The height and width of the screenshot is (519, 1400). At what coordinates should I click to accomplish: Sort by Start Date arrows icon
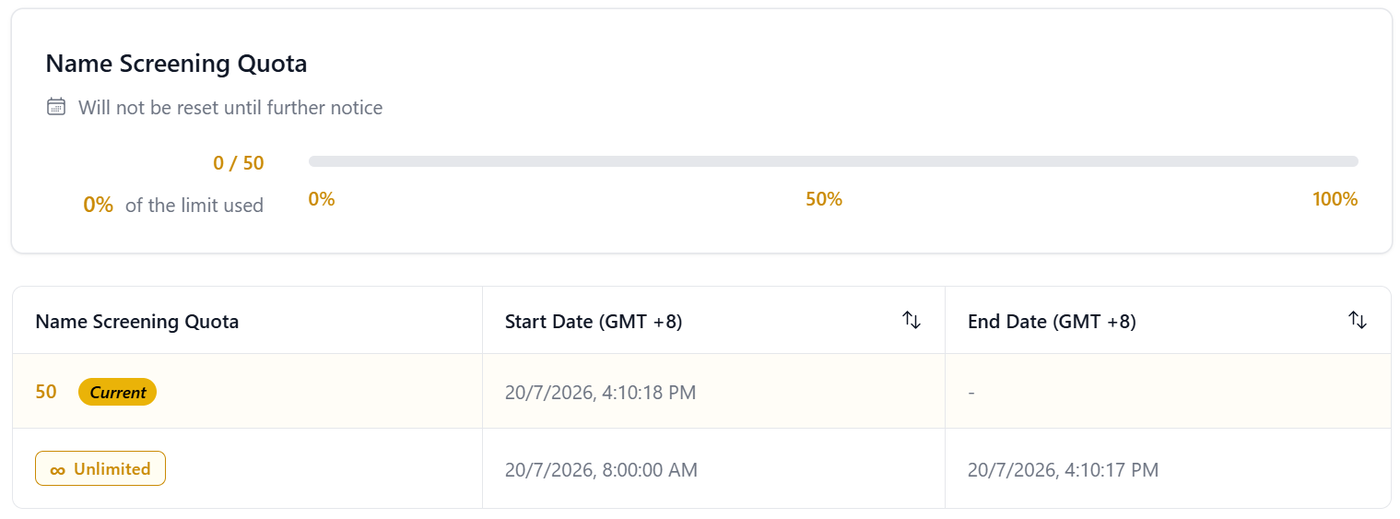pyautogui.click(x=911, y=320)
